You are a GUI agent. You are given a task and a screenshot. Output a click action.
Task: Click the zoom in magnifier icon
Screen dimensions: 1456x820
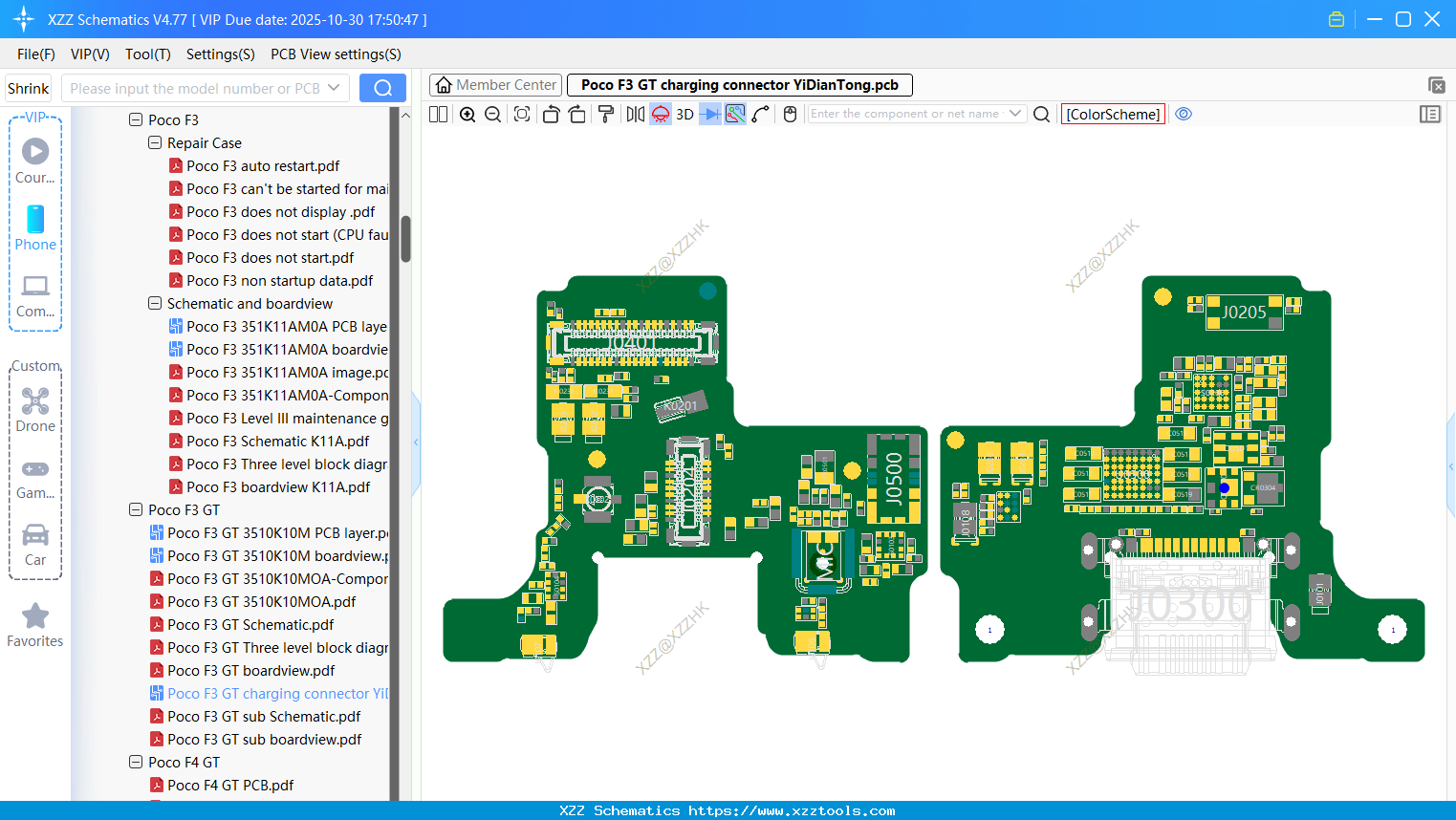pyautogui.click(x=467, y=115)
